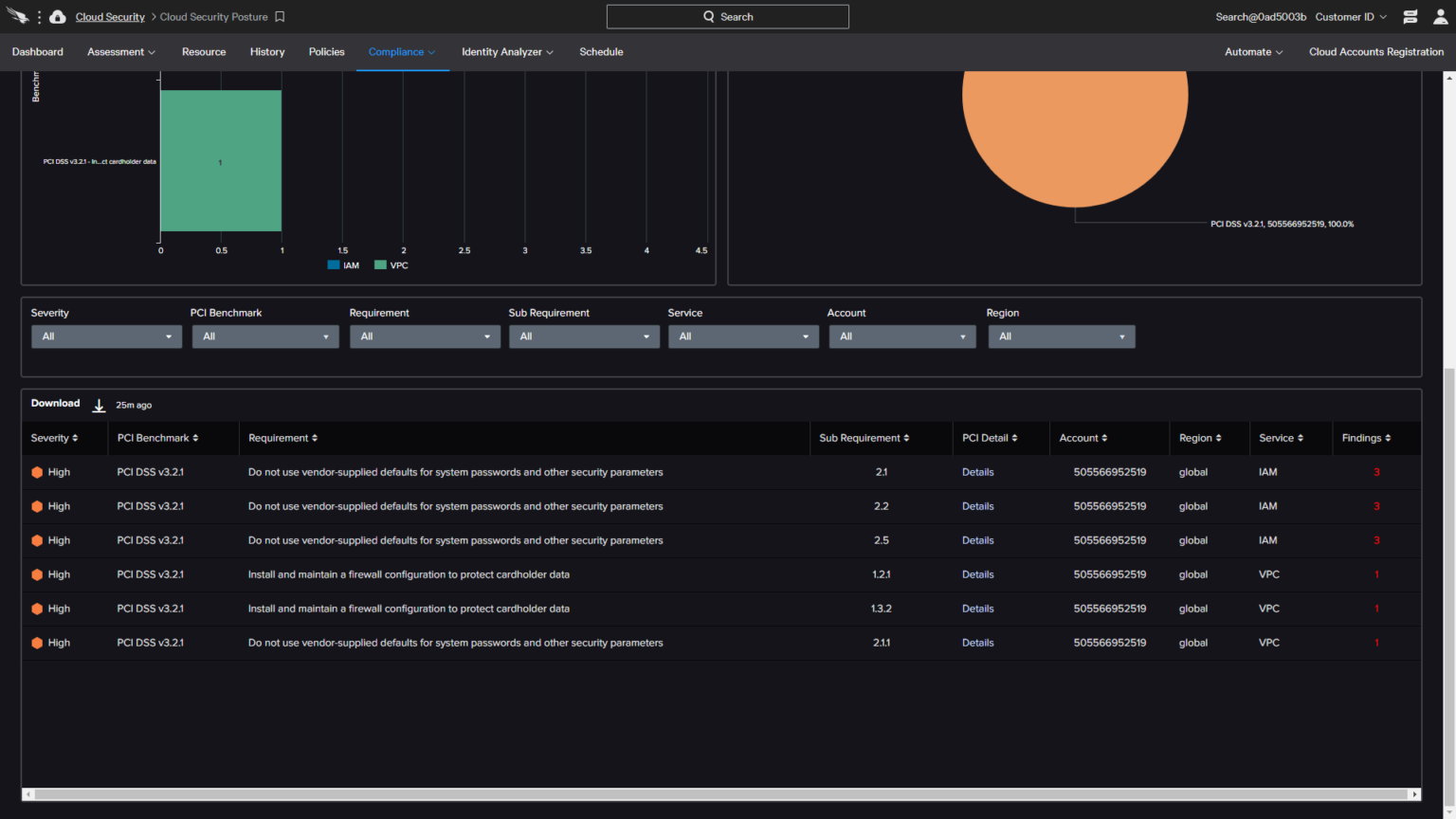1456x819 pixels.
Task: Toggle the VPC series in the chart legend
Action: pyautogui.click(x=391, y=265)
